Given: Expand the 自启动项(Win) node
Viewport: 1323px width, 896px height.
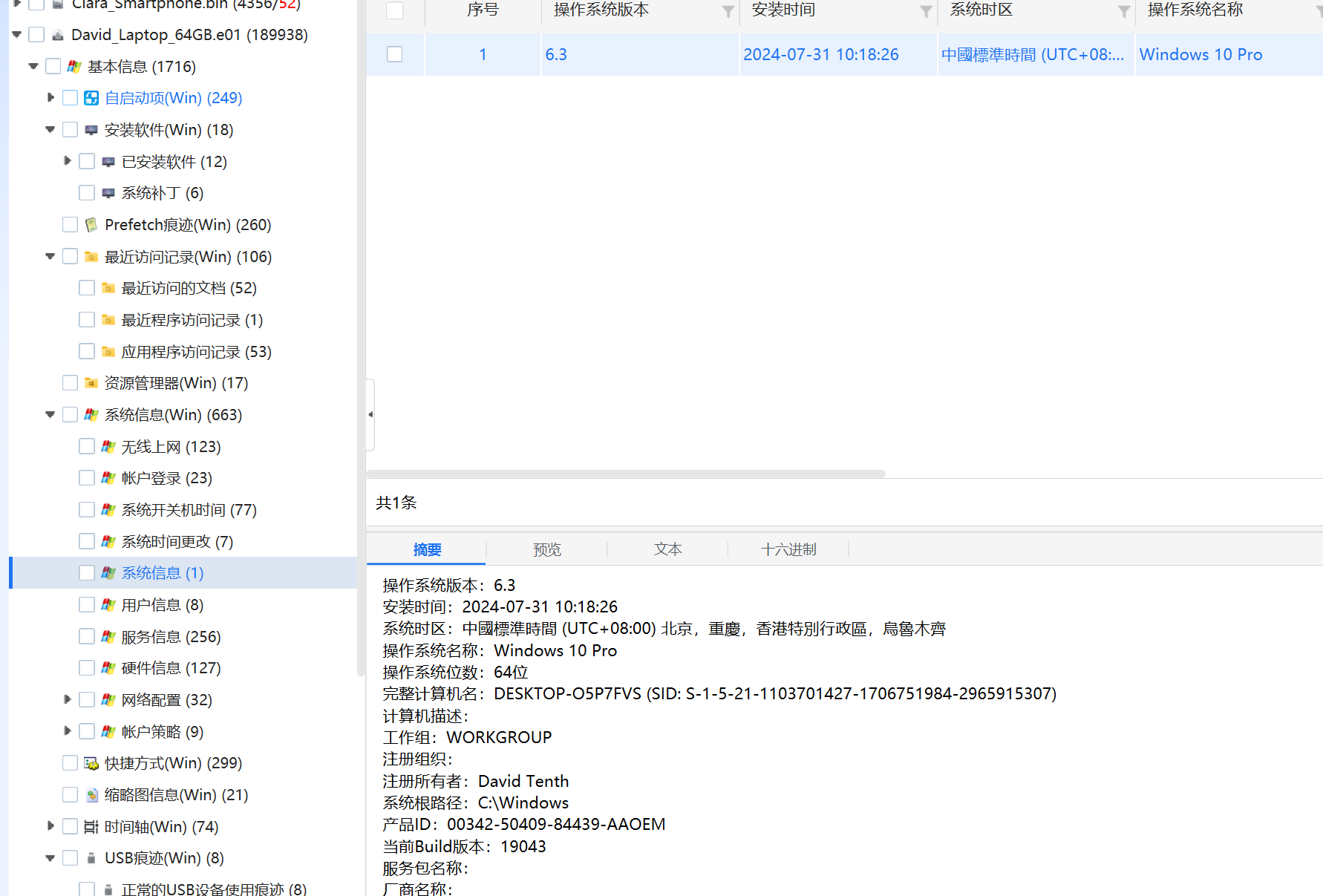Looking at the screenshot, I should pos(50,97).
